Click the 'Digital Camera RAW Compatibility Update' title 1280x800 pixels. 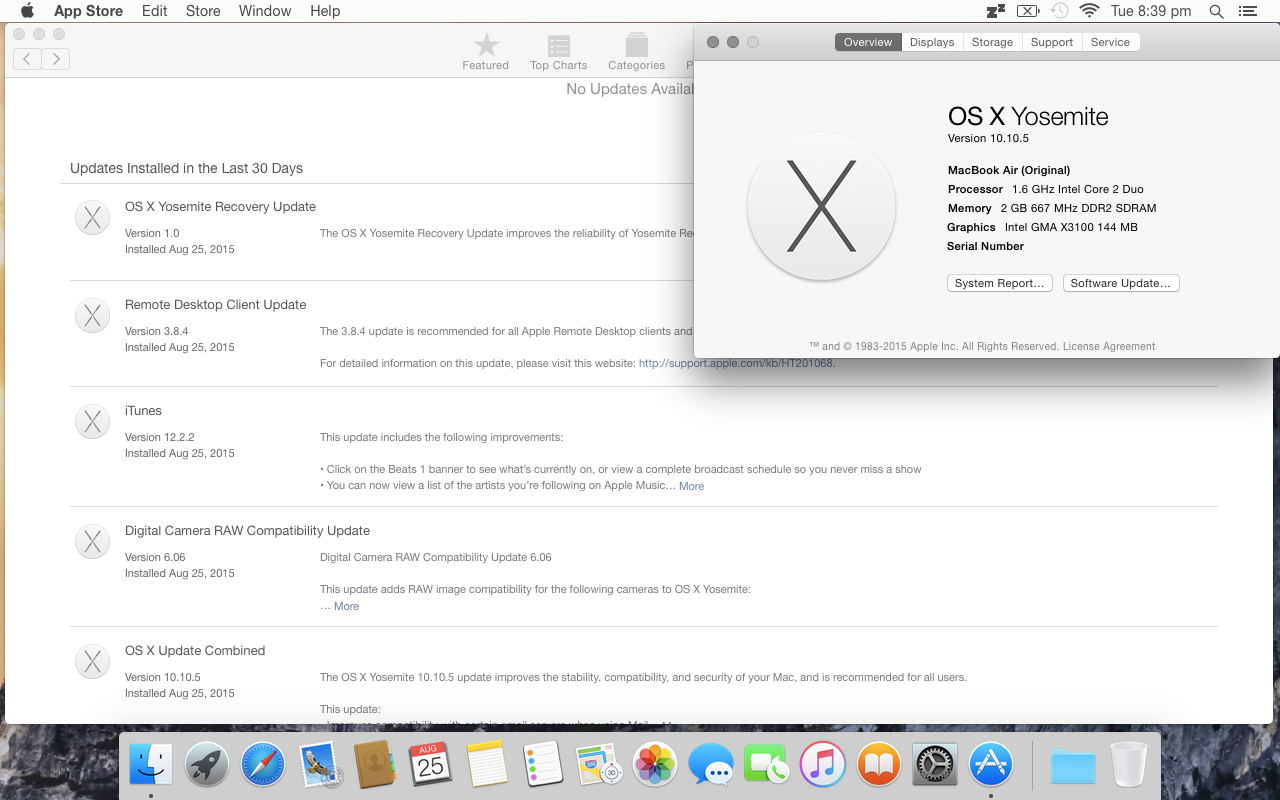(x=247, y=531)
